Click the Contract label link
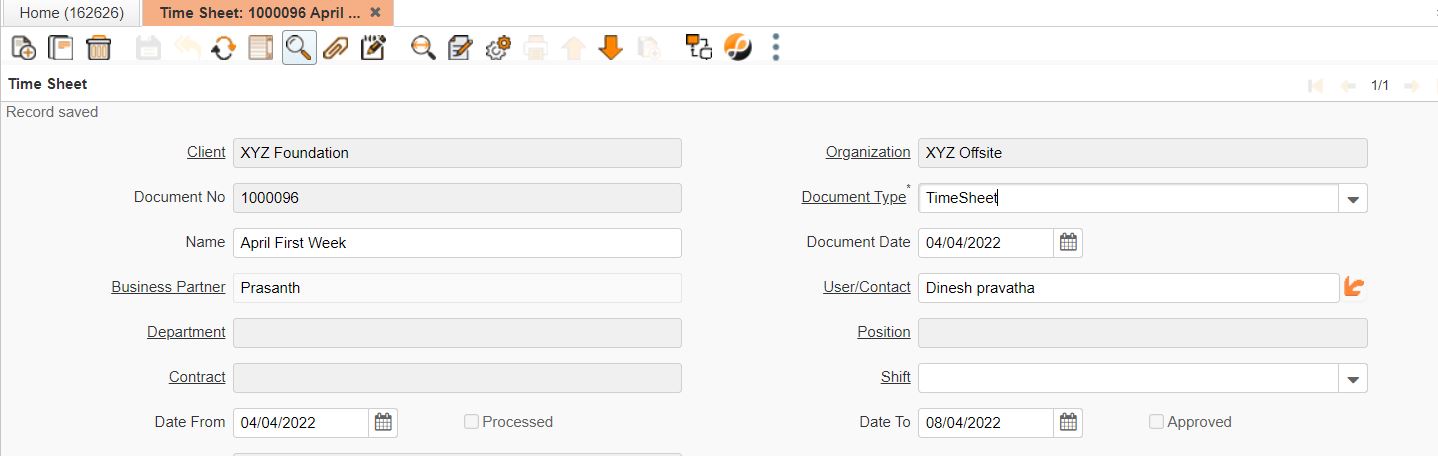The image size is (1438, 456). 197,377
